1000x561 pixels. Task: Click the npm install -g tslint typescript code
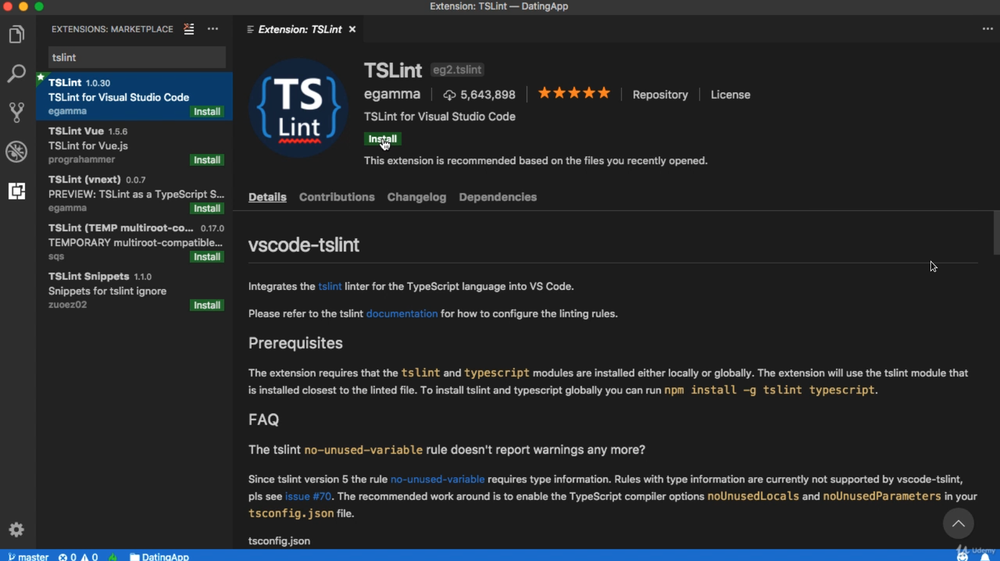click(769, 390)
